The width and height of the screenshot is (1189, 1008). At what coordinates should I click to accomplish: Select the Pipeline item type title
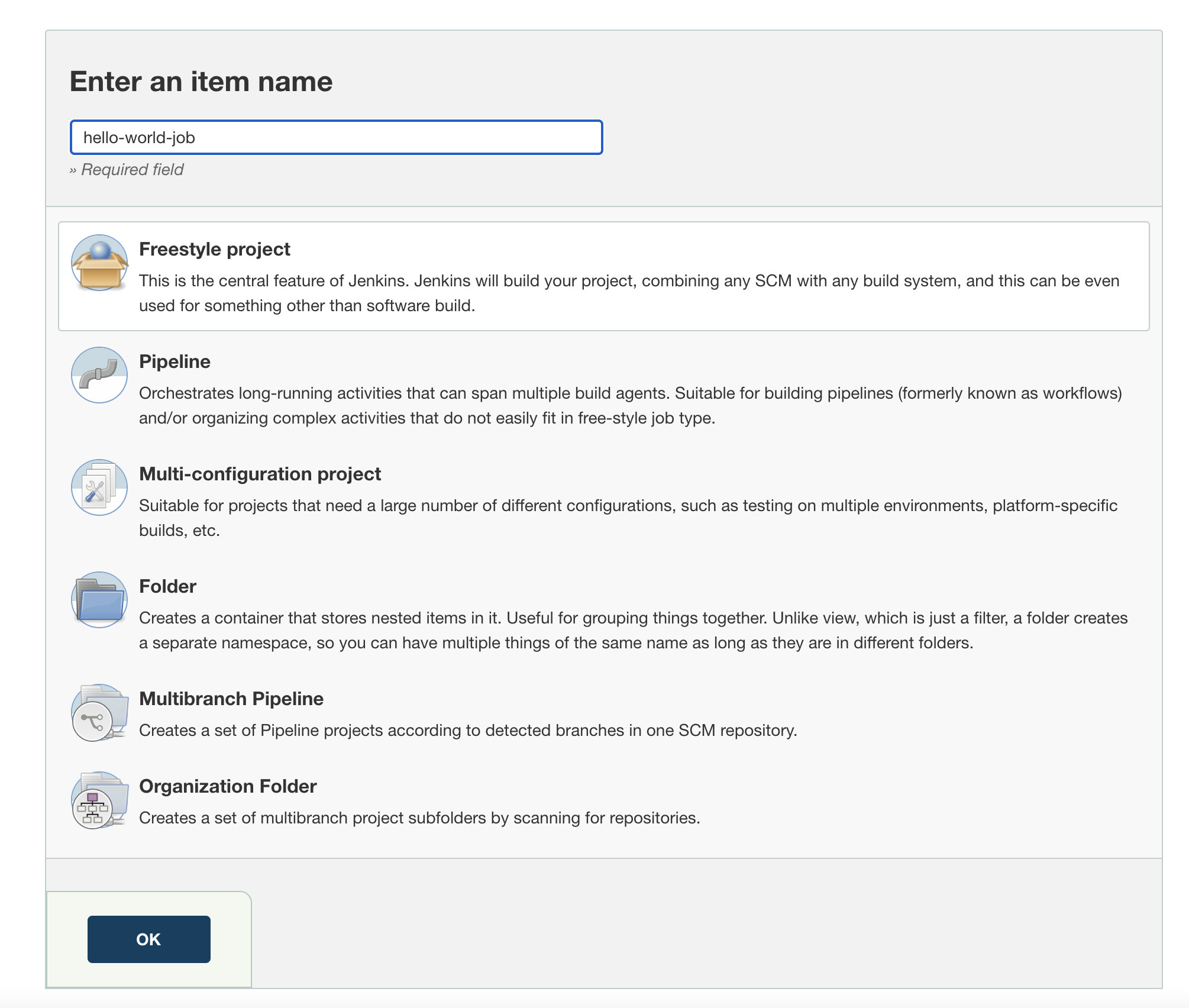point(175,361)
